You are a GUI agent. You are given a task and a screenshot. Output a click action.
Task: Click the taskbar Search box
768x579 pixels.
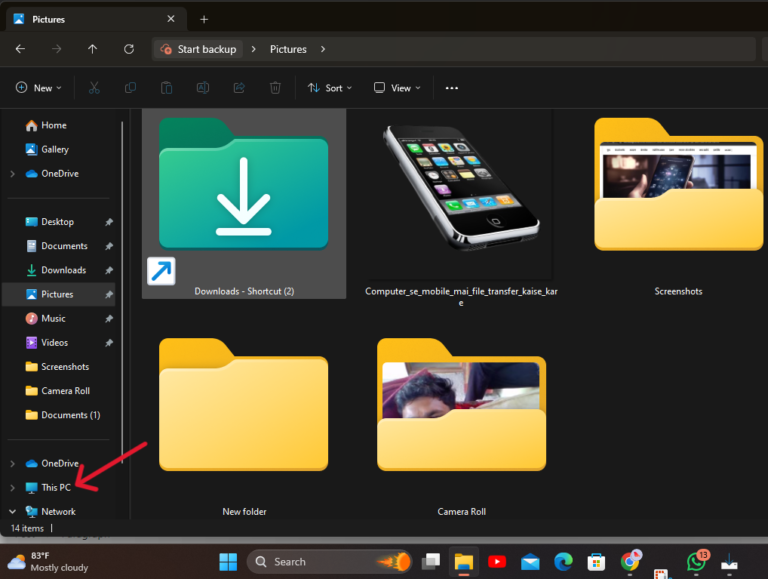(312, 562)
